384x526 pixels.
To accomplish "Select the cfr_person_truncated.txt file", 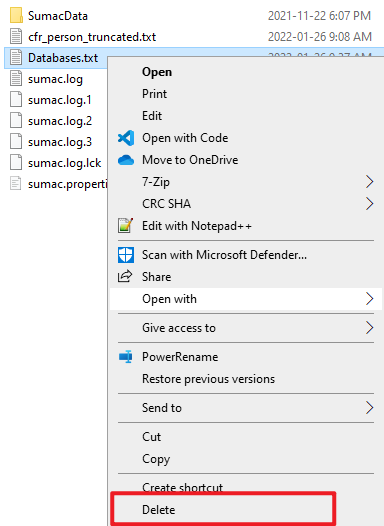I will [92, 37].
